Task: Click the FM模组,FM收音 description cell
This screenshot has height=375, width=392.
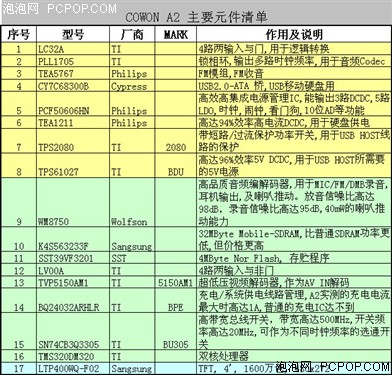Action: [294, 74]
